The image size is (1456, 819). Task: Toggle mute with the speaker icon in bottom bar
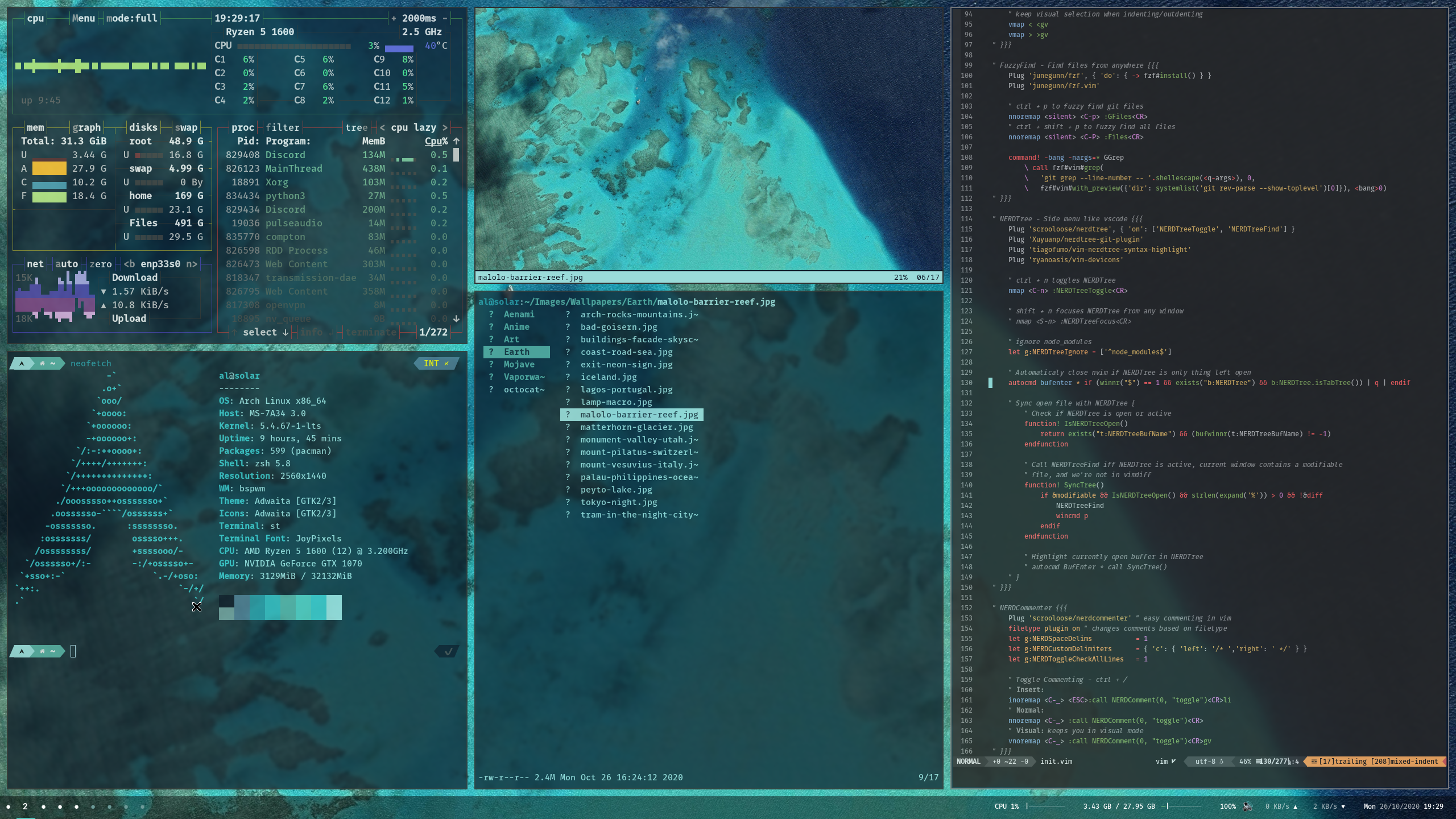(1248, 806)
